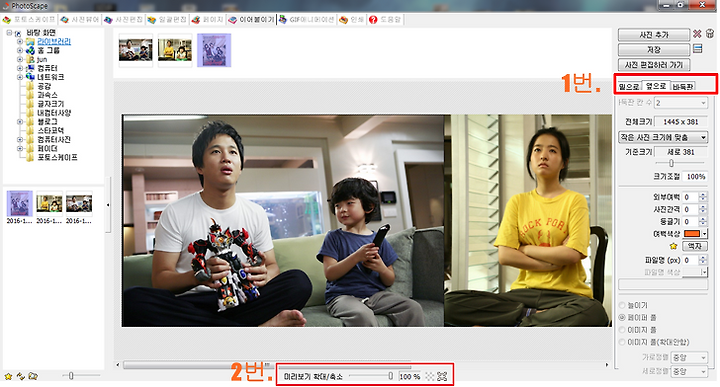Click the 사진 추가 button
This screenshot has width=720, height=387.
pyautogui.click(x=654, y=35)
